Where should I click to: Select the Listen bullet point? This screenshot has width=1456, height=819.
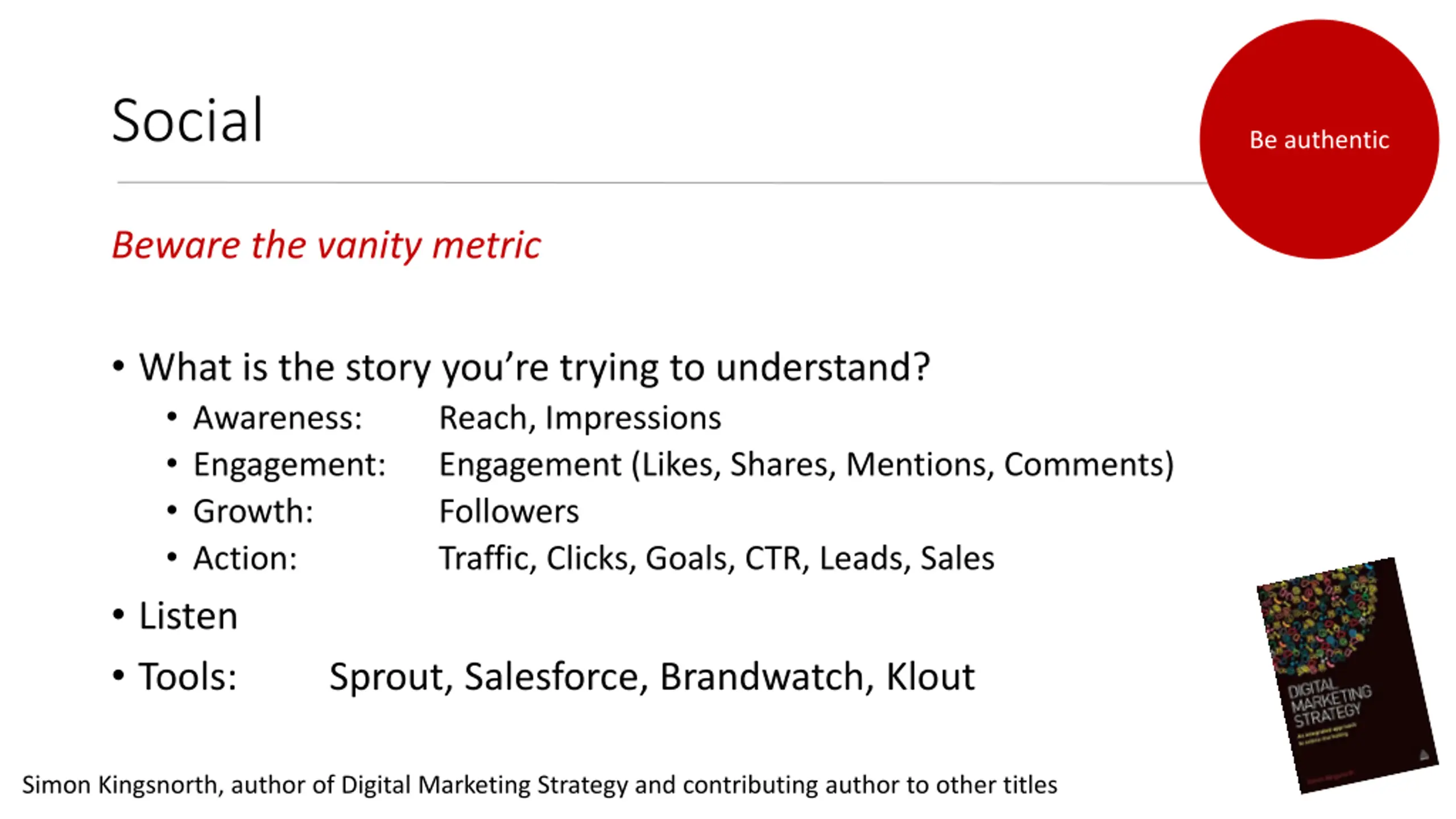click(x=188, y=616)
